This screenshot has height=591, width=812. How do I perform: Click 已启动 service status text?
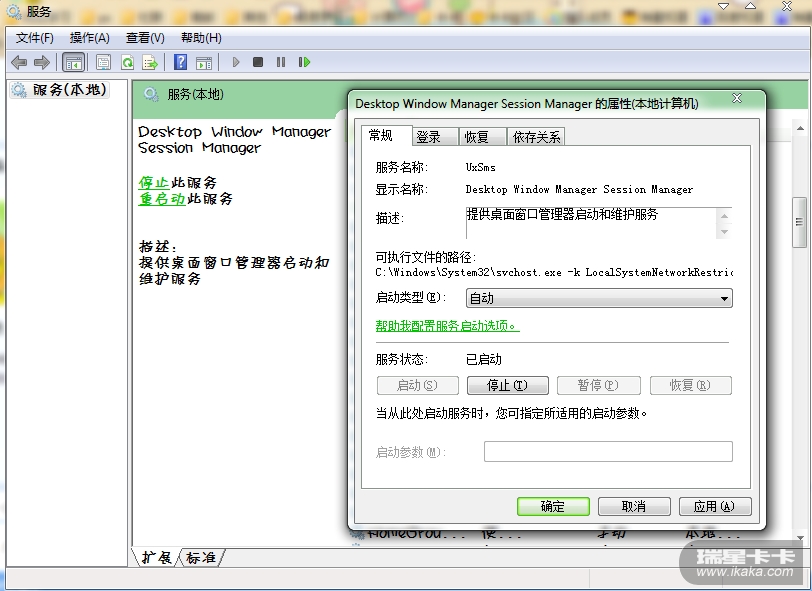[x=484, y=359]
